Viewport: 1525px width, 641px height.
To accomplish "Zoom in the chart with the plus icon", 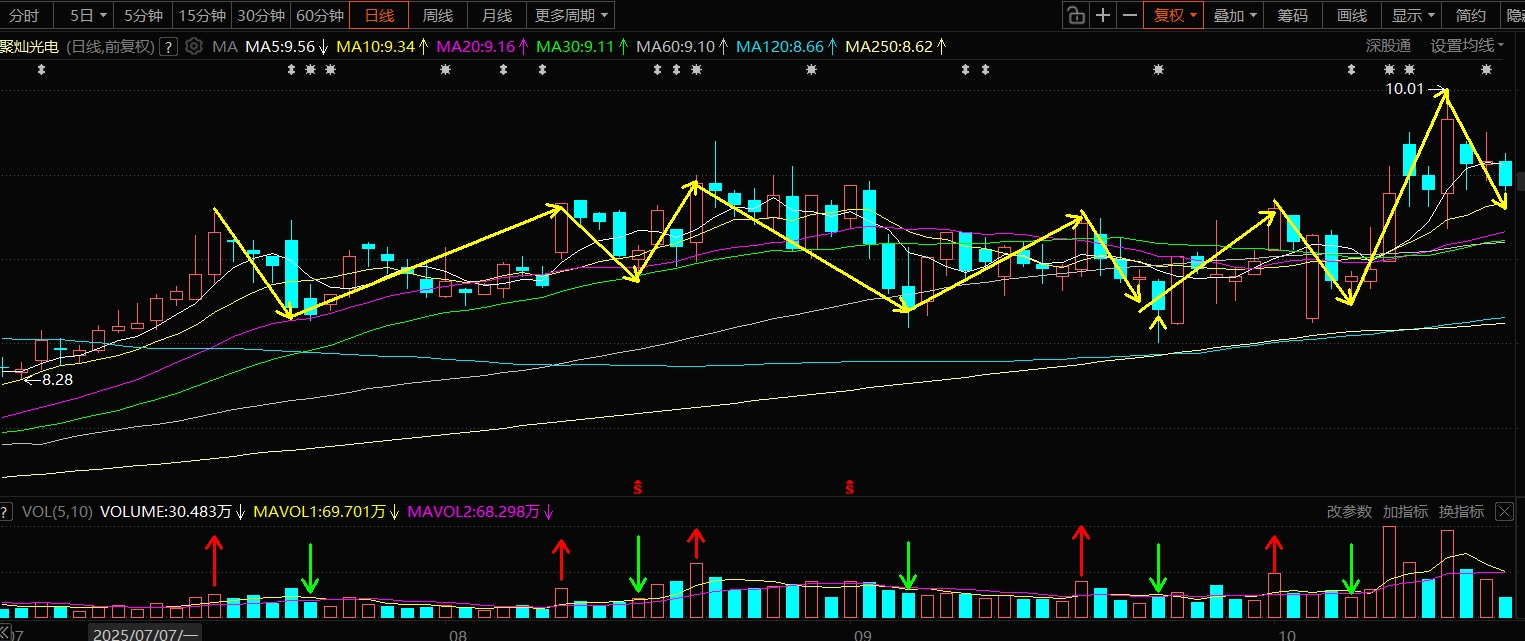I will pyautogui.click(x=1102, y=15).
